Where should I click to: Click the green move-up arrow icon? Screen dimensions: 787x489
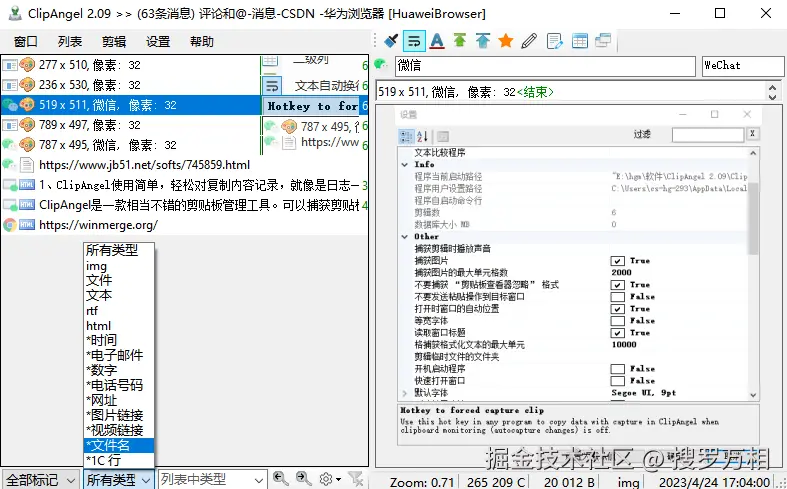click(x=460, y=41)
